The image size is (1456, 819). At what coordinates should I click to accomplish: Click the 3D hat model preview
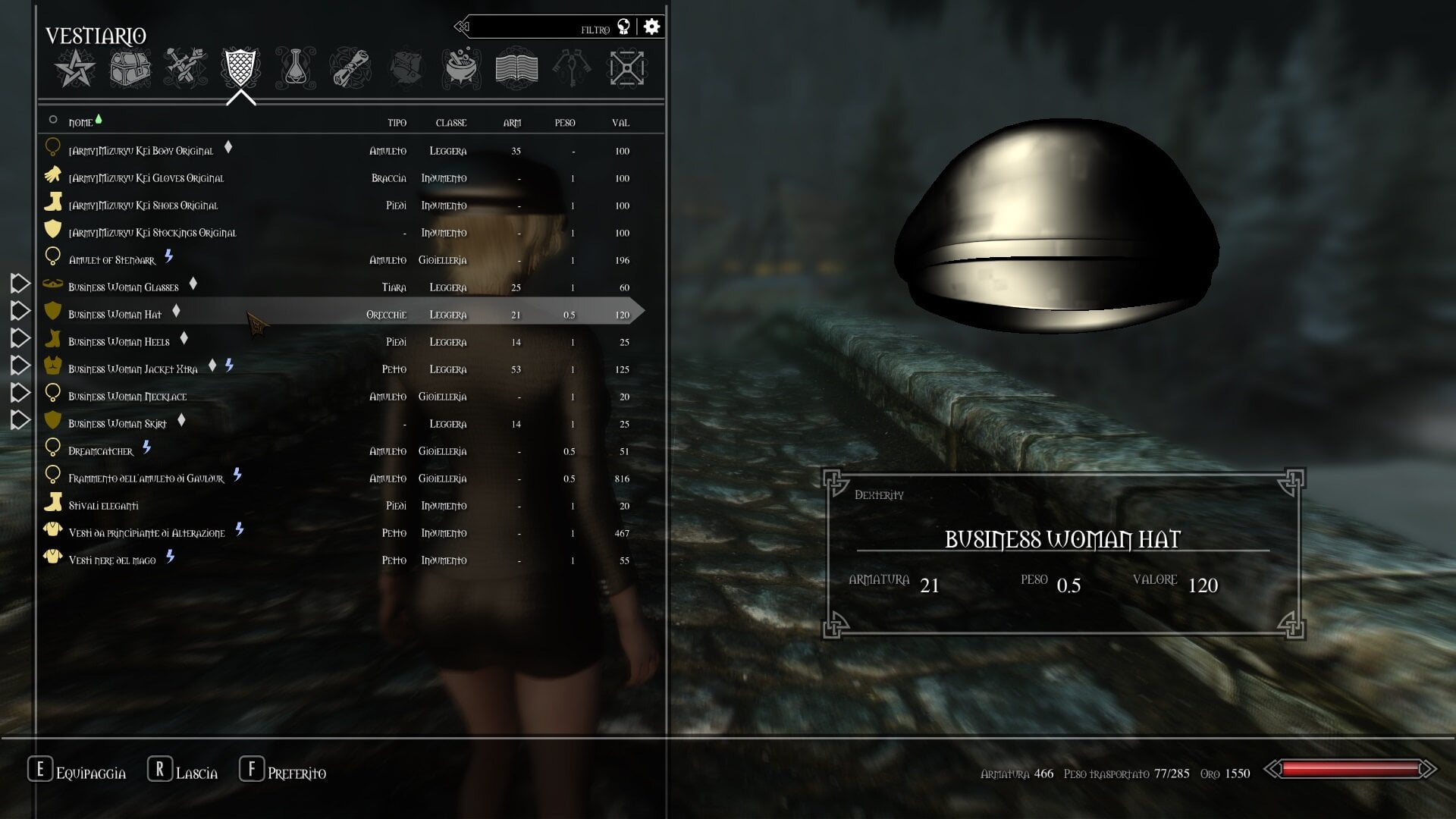[x=1056, y=225]
